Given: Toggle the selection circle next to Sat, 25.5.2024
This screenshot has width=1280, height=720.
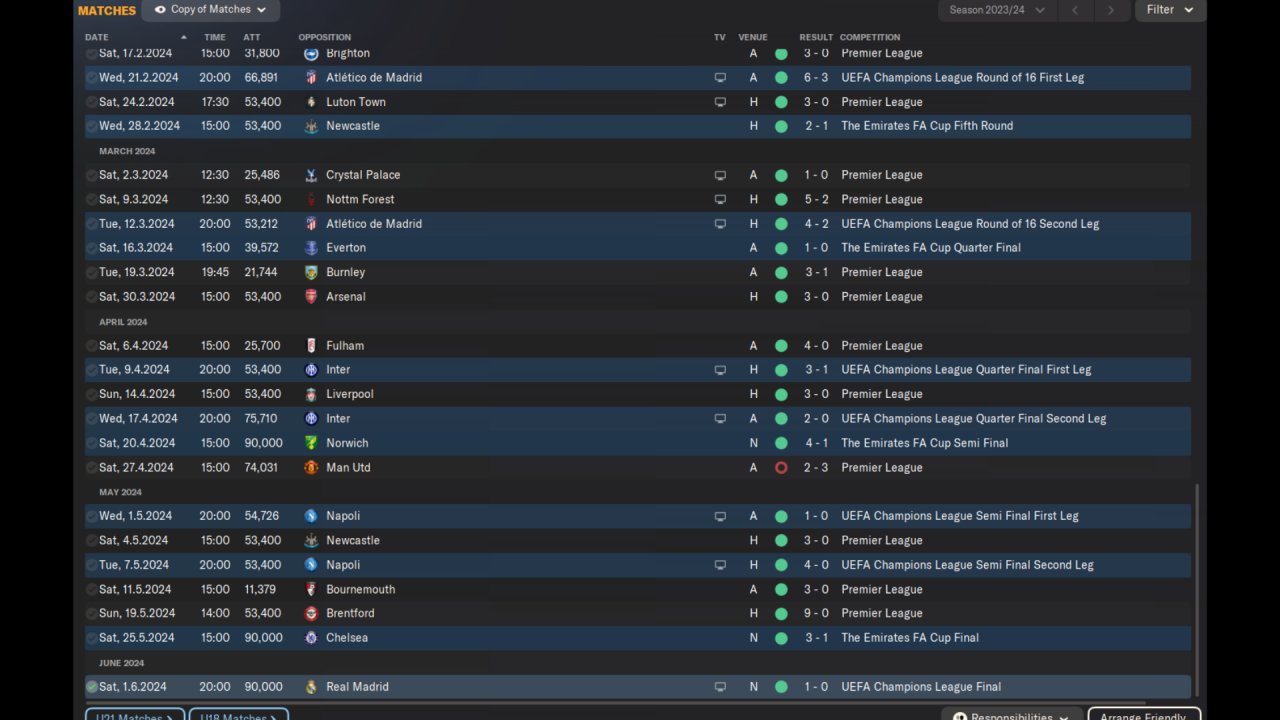Looking at the screenshot, I should tap(92, 638).
